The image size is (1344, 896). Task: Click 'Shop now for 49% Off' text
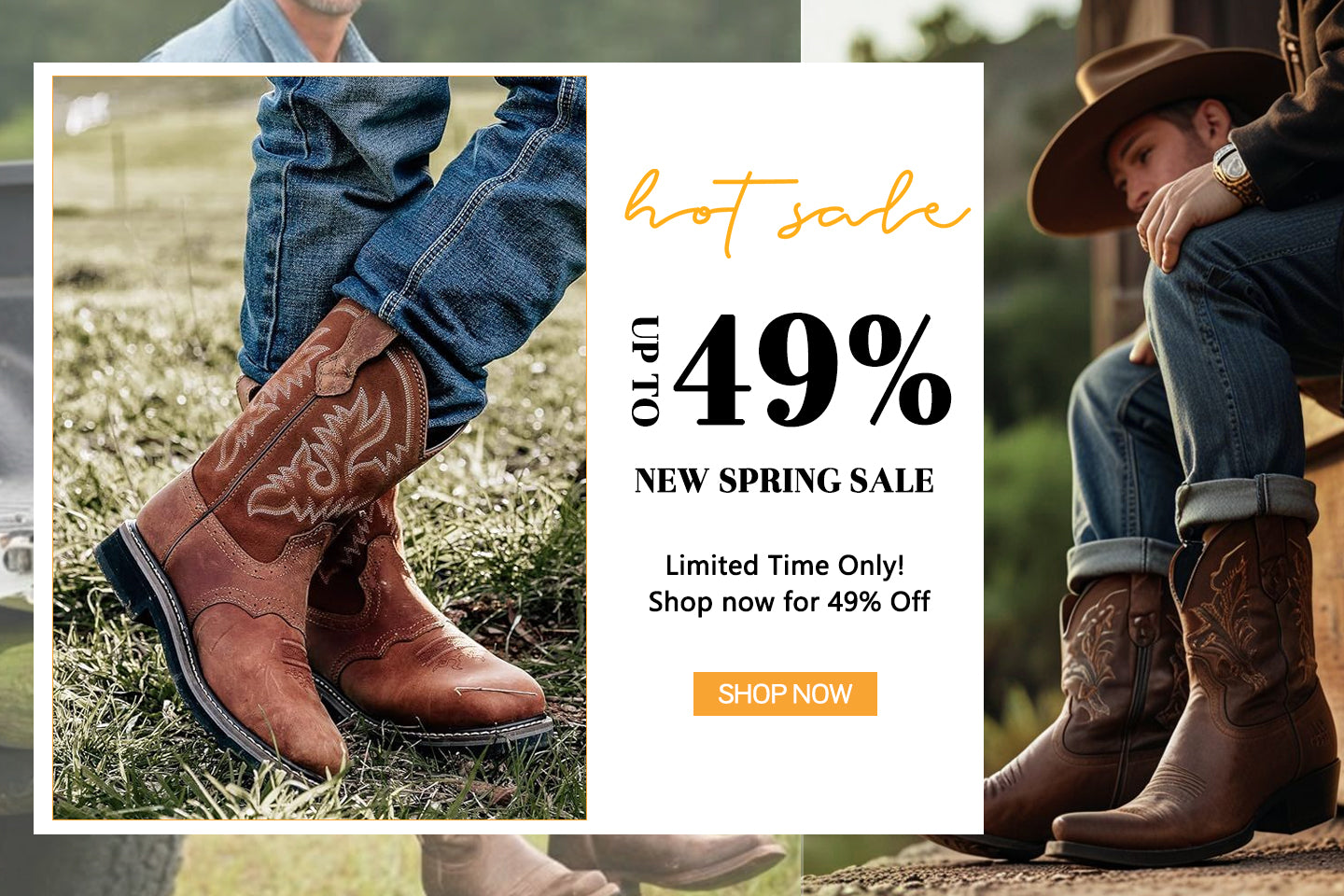point(789,602)
